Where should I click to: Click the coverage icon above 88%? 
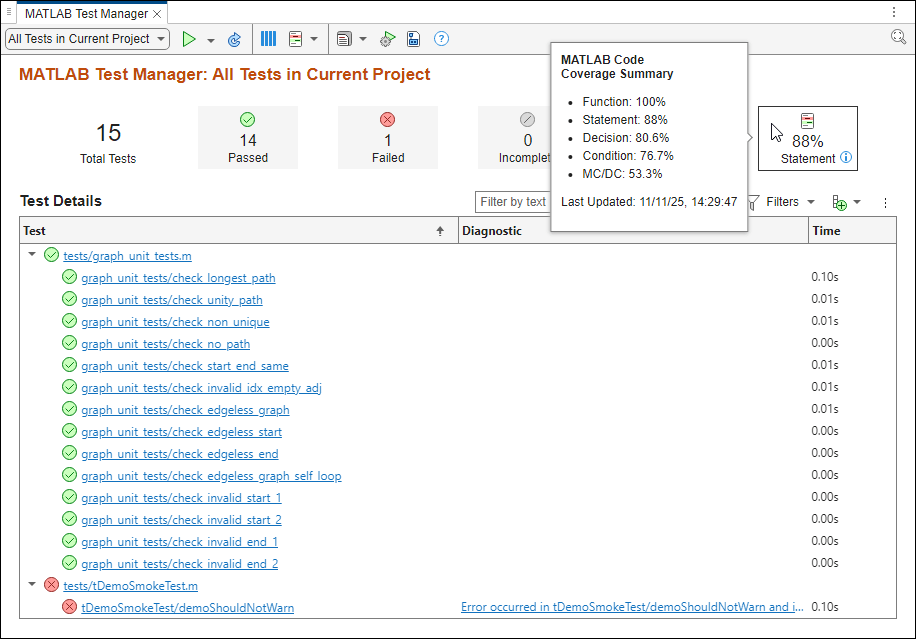click(x=807, y=121)
